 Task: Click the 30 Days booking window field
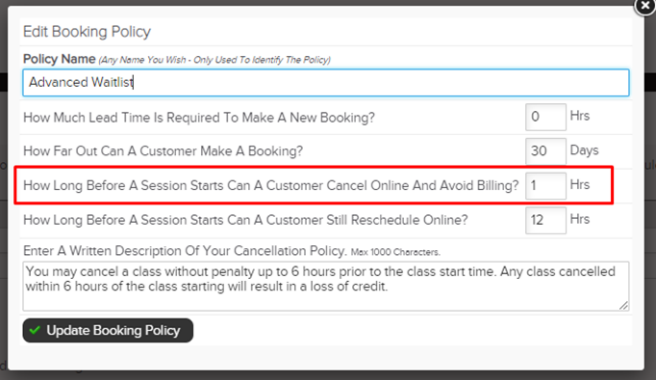pos(546,151)
